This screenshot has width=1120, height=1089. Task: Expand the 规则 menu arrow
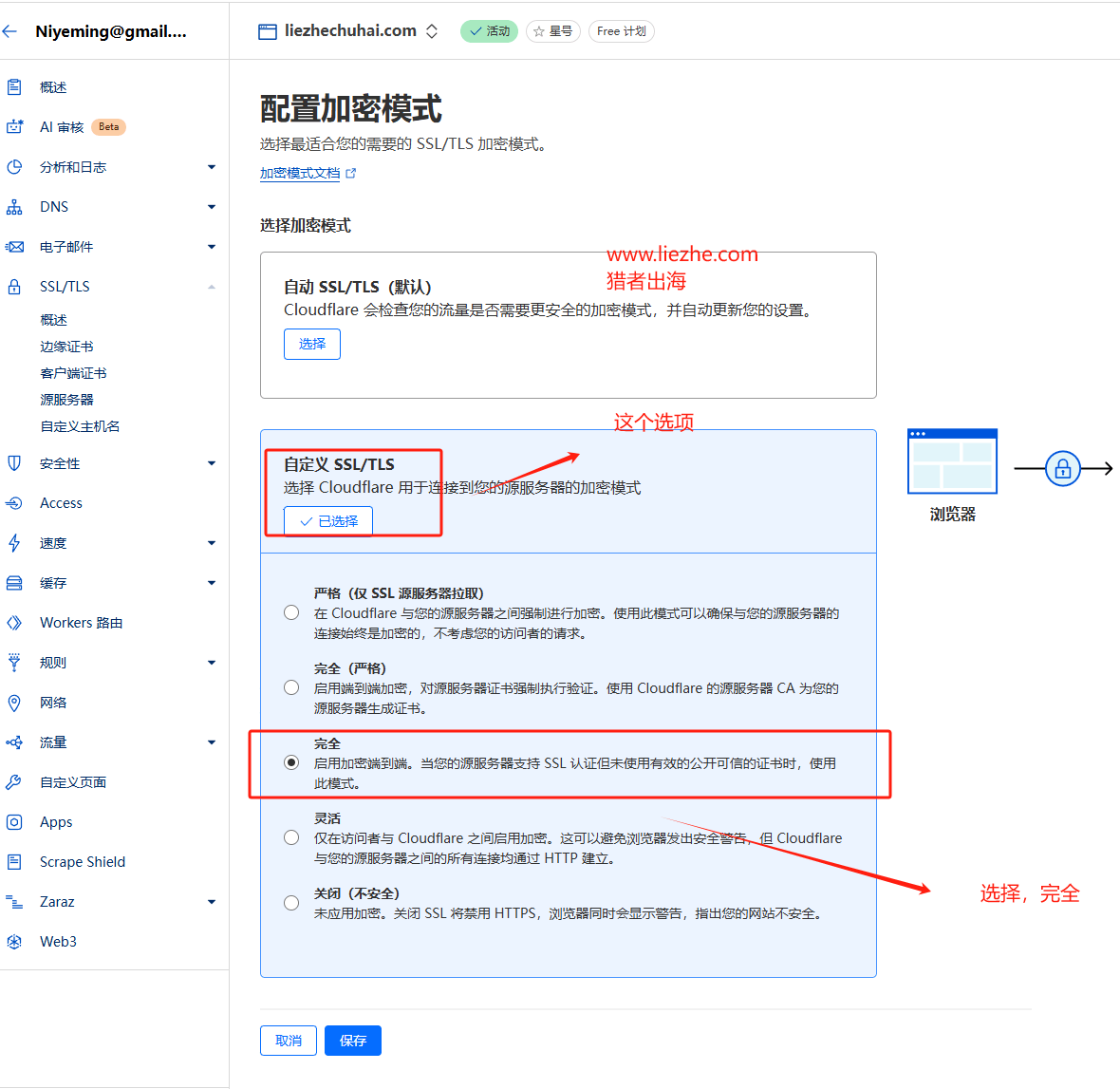pos(212,663)
